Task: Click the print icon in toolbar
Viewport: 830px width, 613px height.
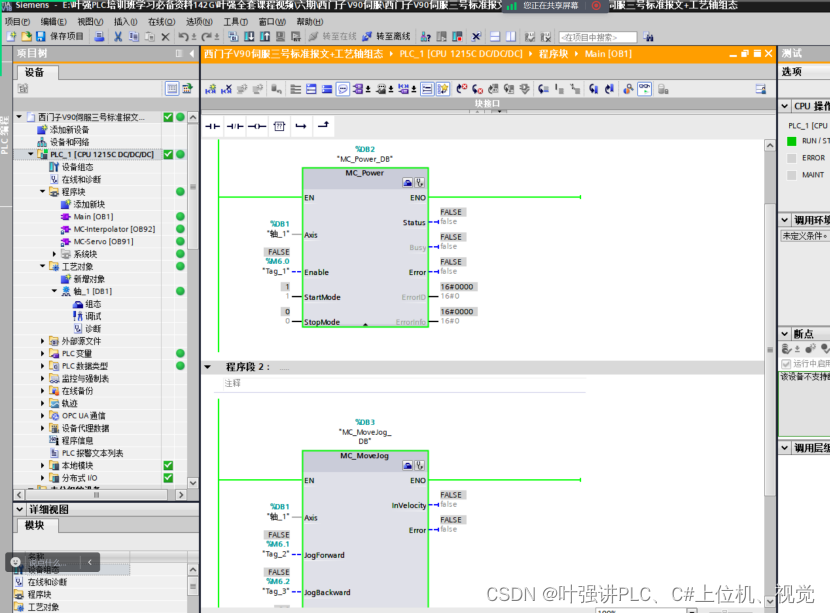Action: coord(98,37)
